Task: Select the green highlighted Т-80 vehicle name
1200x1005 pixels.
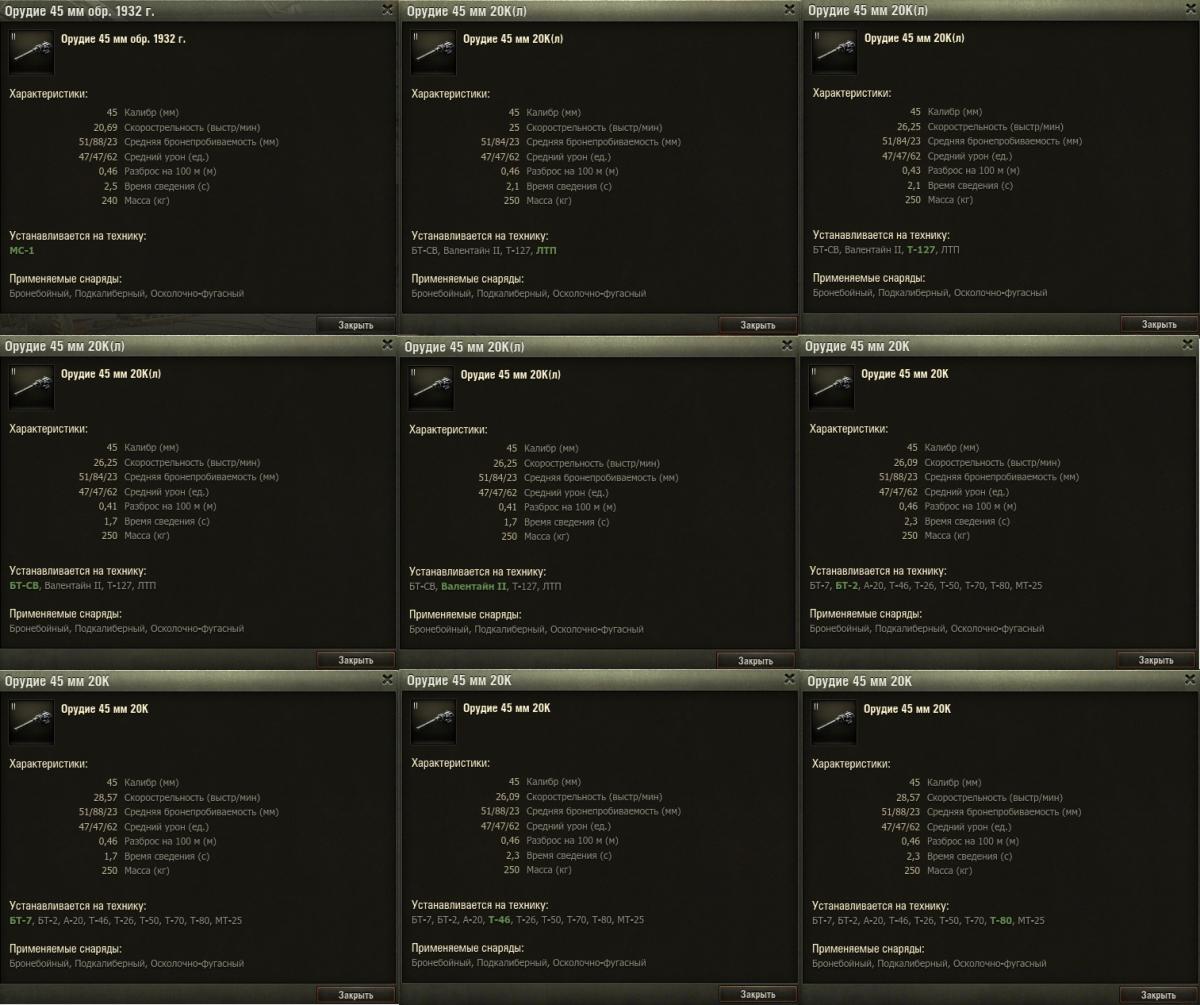Action: 1000,920
